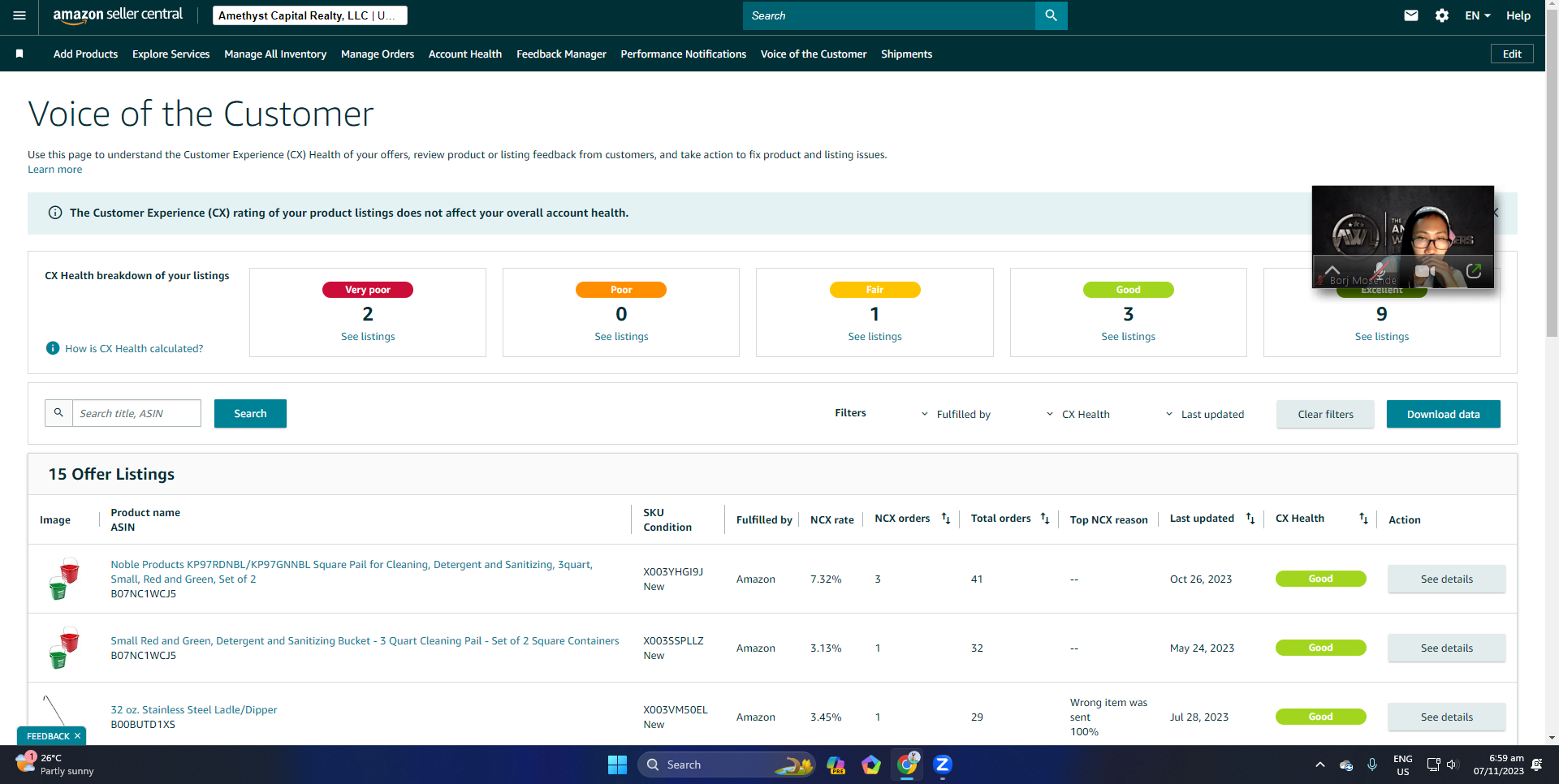See listings with Excellent CX Health
Image resolution: width=1559 pixels, height=784 pixels.
point(1381,336)
